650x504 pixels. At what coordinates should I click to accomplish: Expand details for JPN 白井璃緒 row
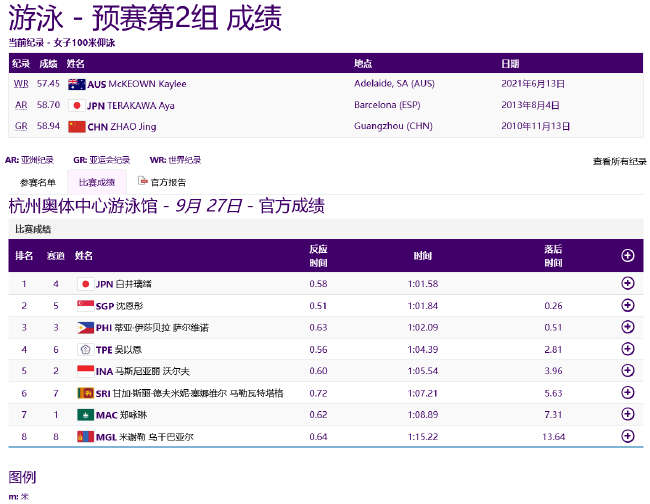pyautogui.click(x=628, y=284)
